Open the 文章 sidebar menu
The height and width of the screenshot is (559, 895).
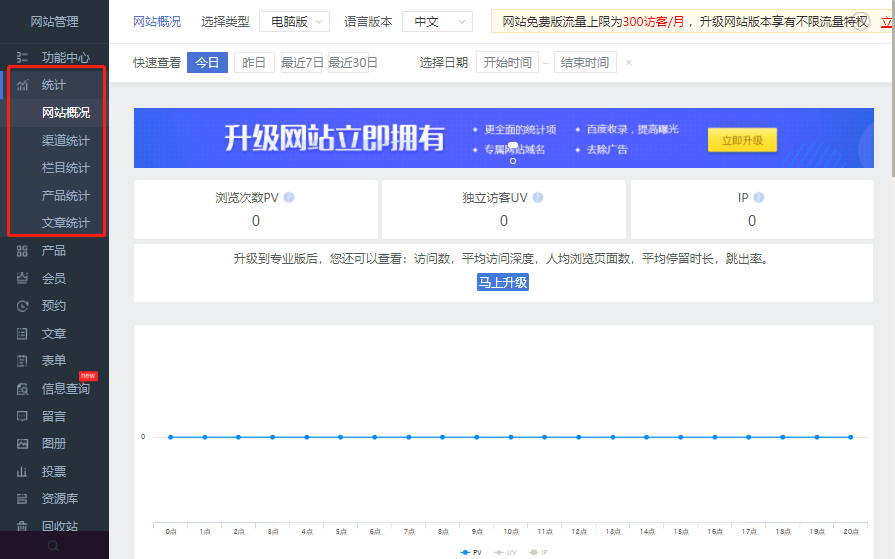[x=54, y=333]
